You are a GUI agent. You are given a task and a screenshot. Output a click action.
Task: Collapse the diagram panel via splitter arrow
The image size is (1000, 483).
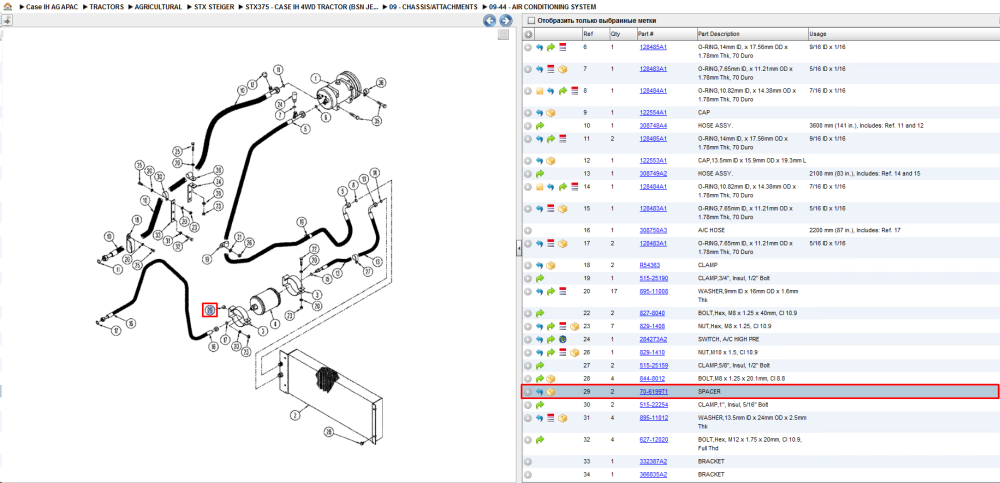click(x=518, y=247)
